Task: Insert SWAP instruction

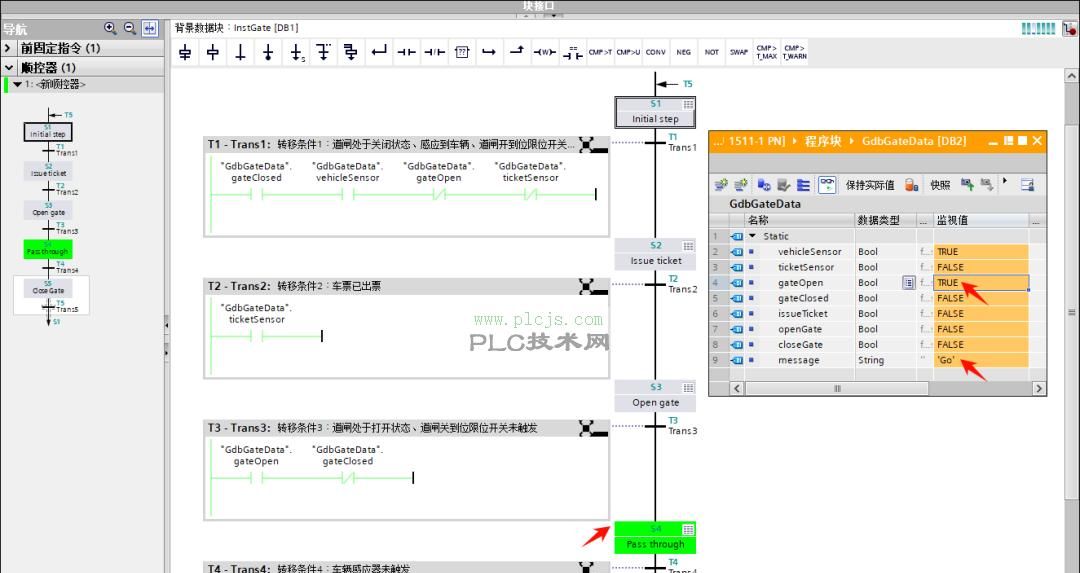Action: [739, 52]
